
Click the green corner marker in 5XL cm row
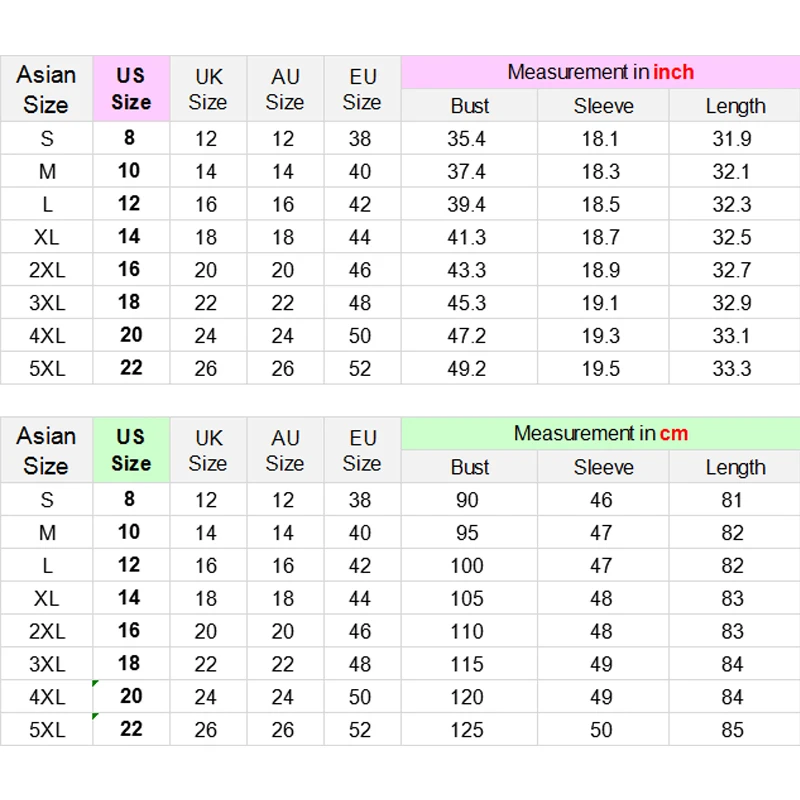pyautogui.click(x=96, y=717)
